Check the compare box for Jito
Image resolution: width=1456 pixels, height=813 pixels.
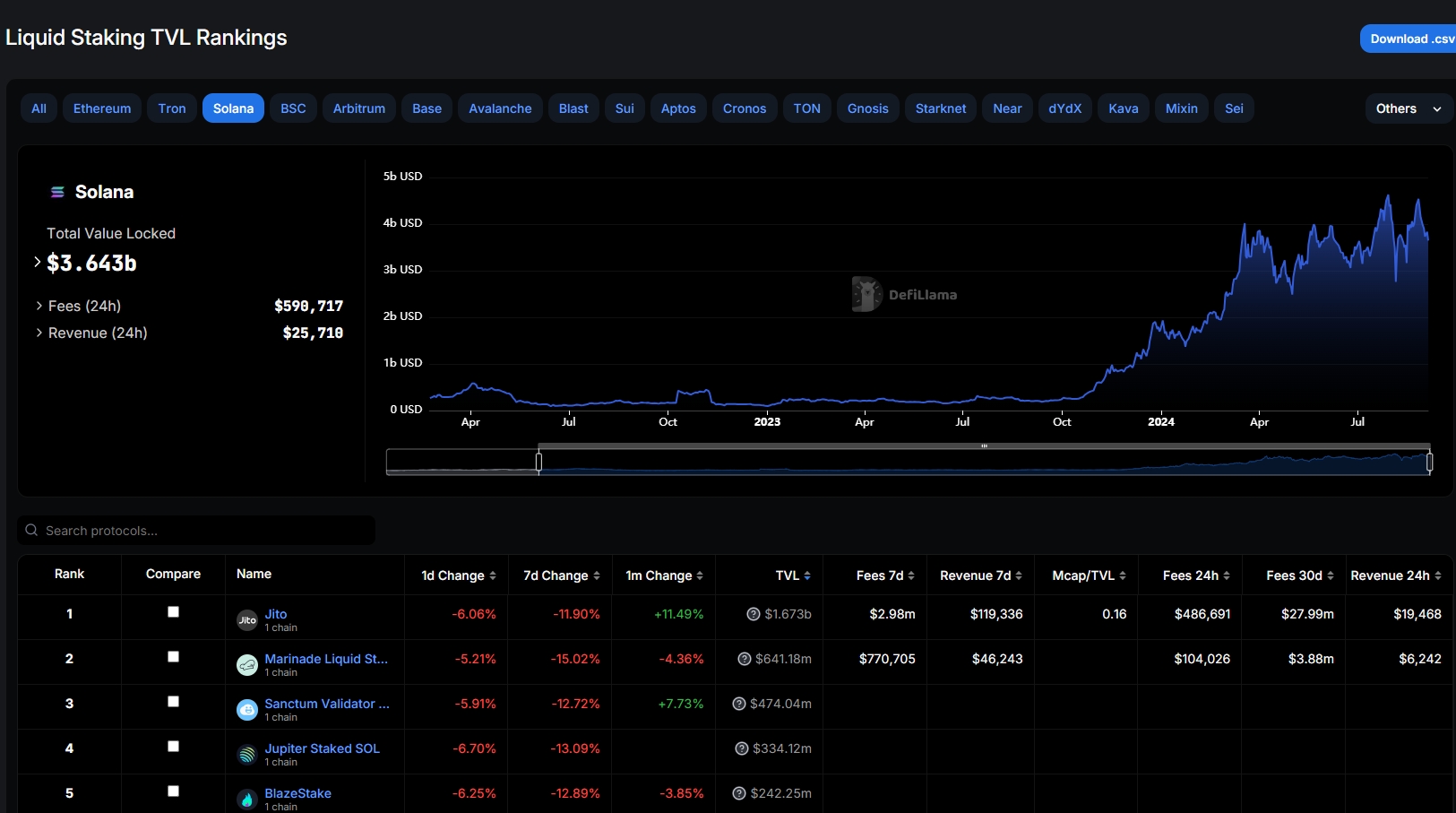click(x=173, y=612)
